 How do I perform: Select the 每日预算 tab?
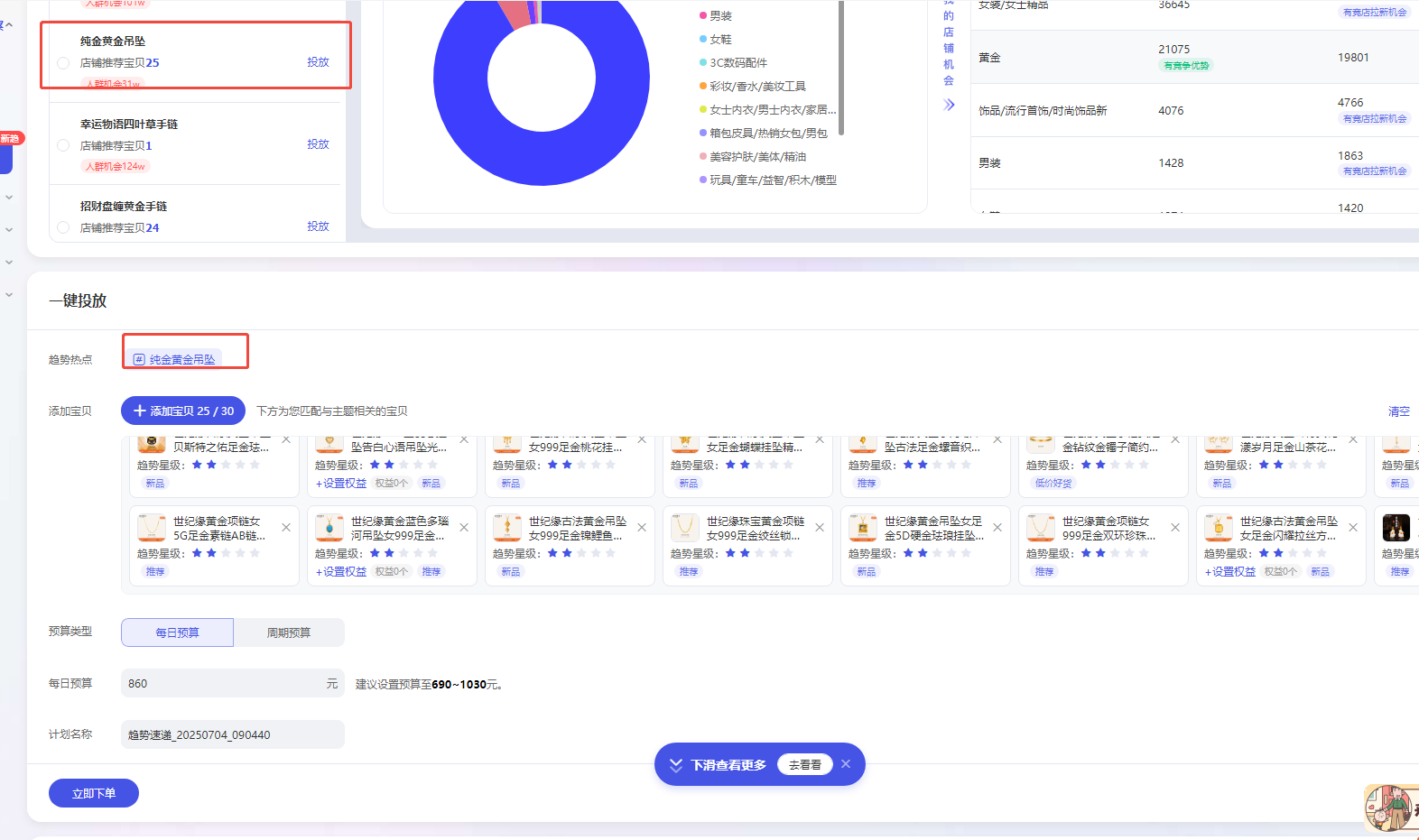(177, 632)
